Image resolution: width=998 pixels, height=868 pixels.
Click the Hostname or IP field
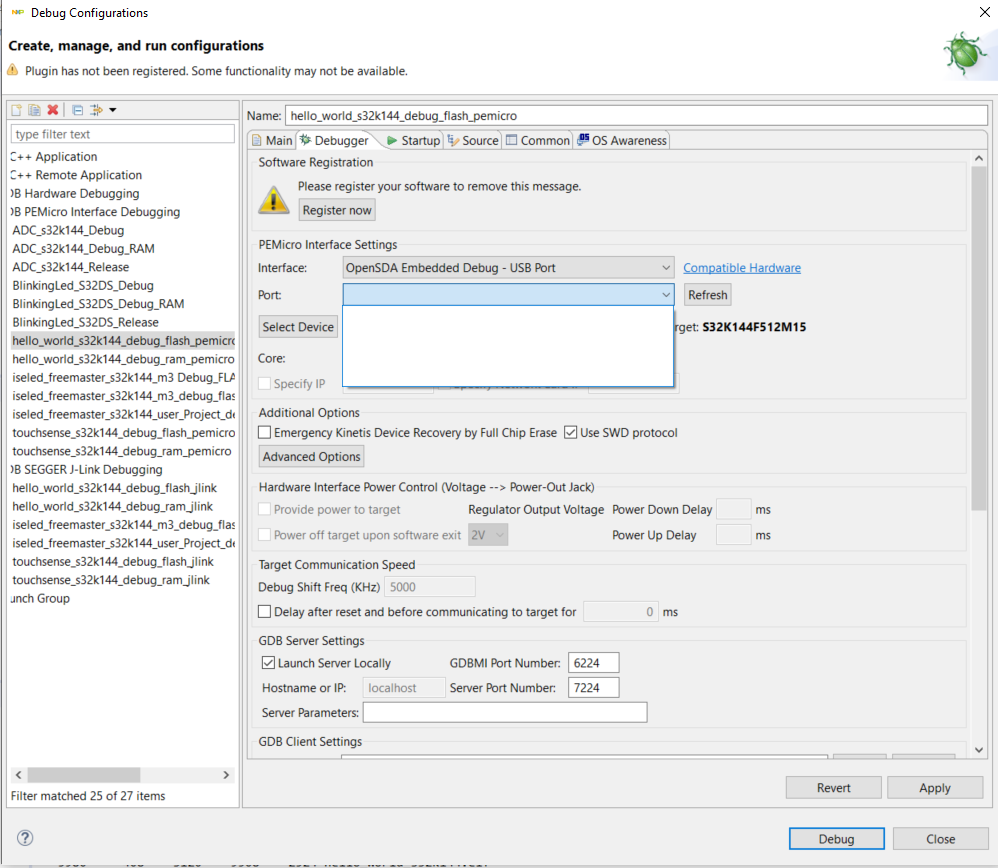pos(404,688)
